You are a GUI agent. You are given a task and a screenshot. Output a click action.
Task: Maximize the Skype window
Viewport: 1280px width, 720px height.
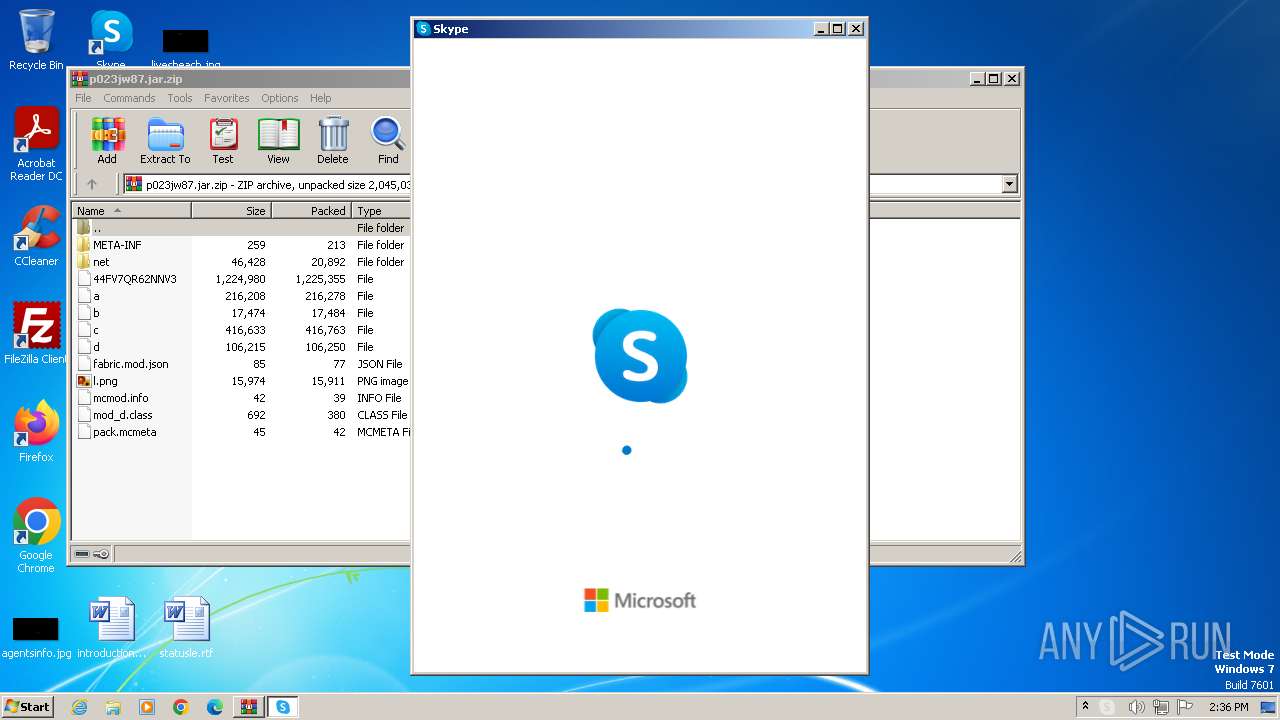coord(838,29)
